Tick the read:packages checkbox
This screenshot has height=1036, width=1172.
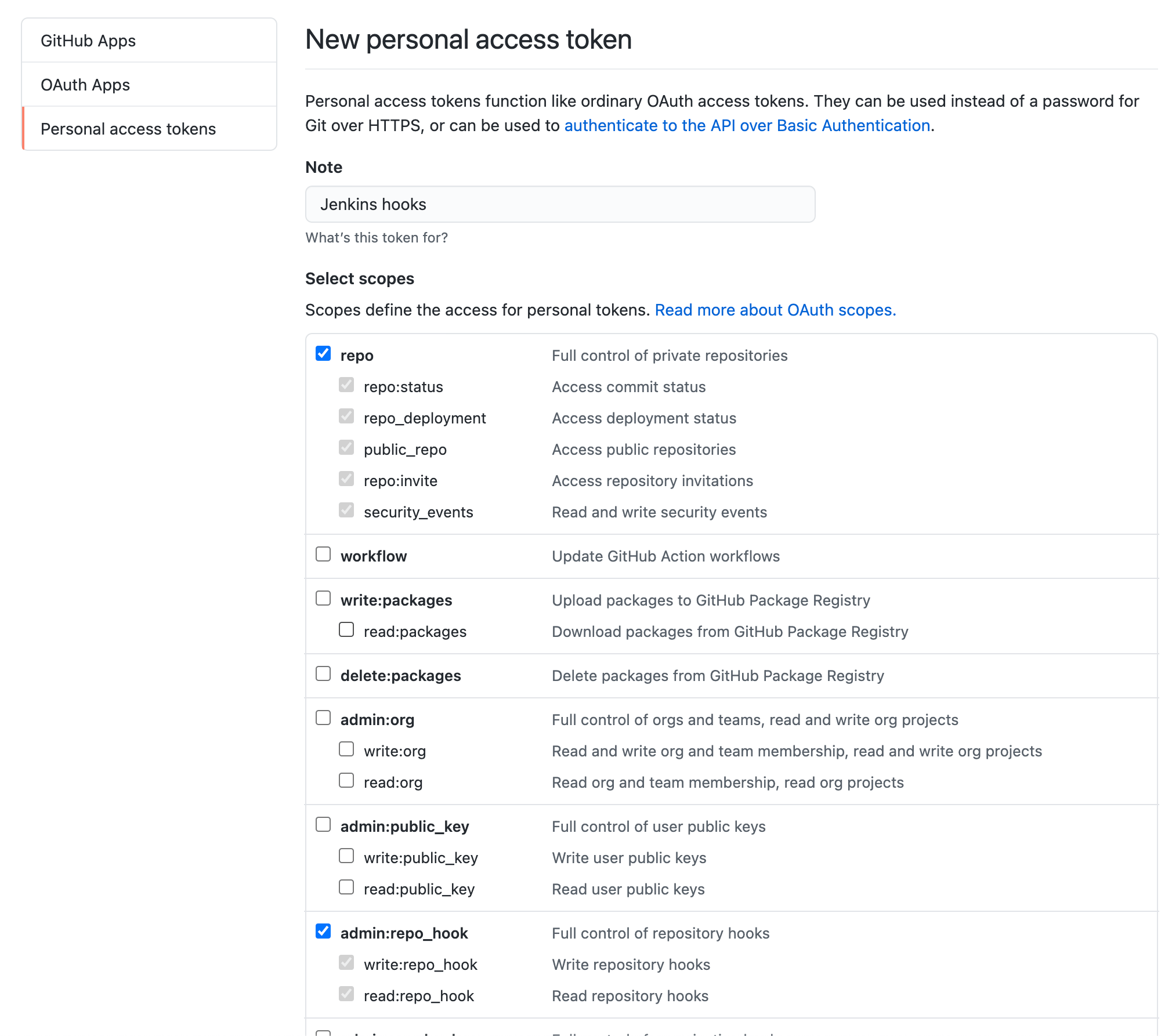[x=346, y=630]
